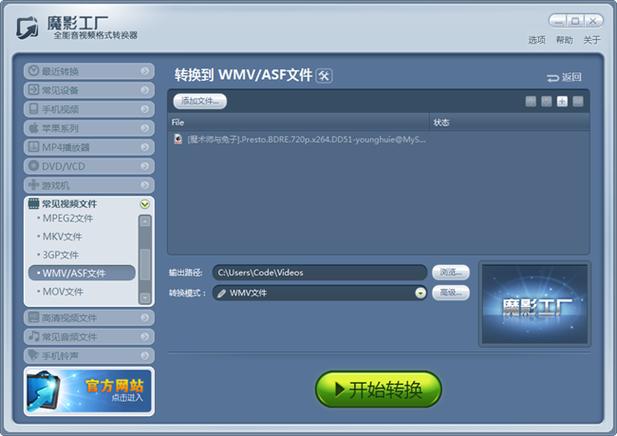This screenshot has height=436, width=617.
Task: Open the 苹果系列 category with apple icon
Action: coord(89,128)
